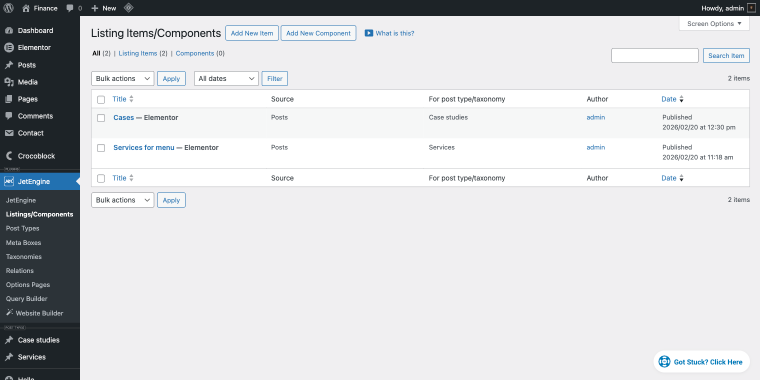Expand the Screen Options panel
The height and width of the screenshot is (380, 760).
(x=714, y=24)
